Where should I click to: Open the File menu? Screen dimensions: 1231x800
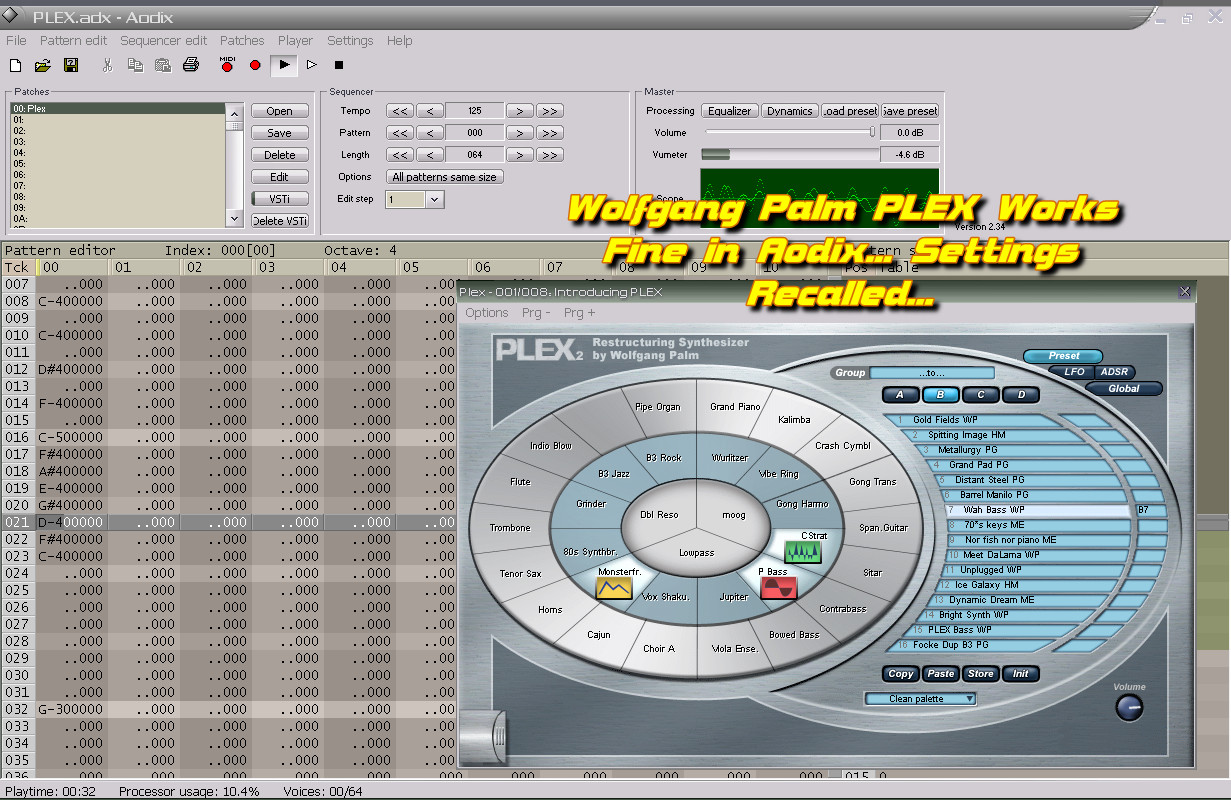coord(16,41)
